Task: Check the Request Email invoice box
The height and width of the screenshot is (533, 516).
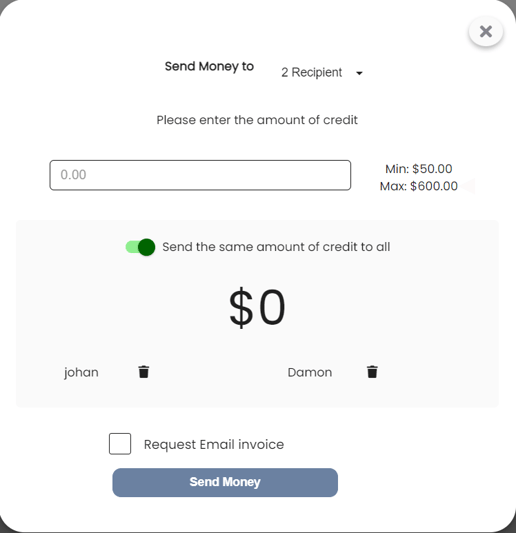Action: click(120, 444)
